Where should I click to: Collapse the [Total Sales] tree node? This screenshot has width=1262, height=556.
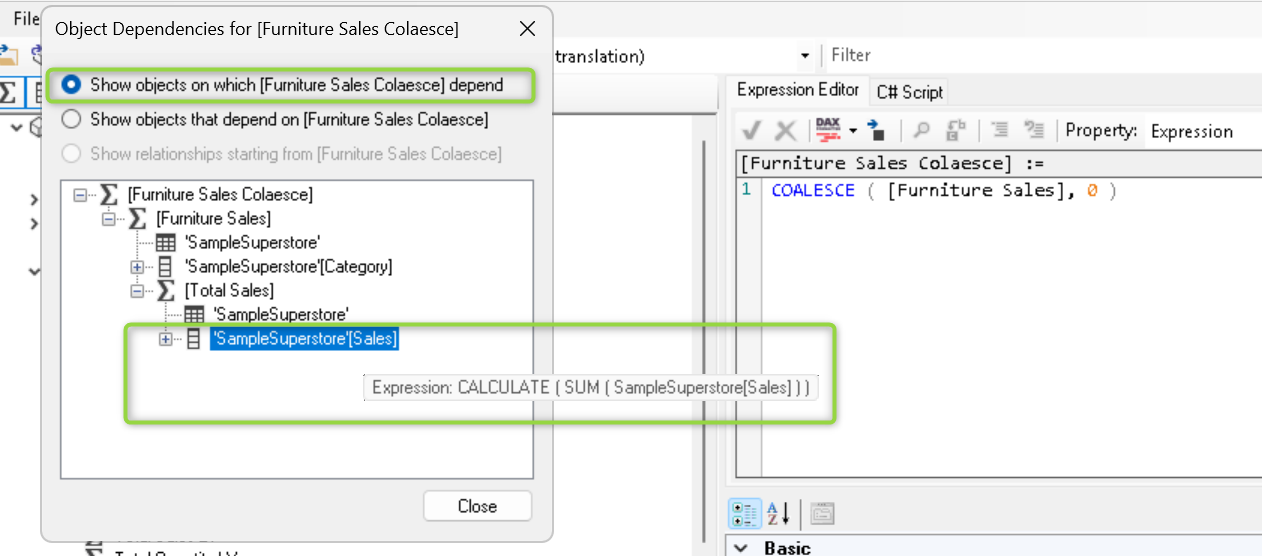[137, 291]
